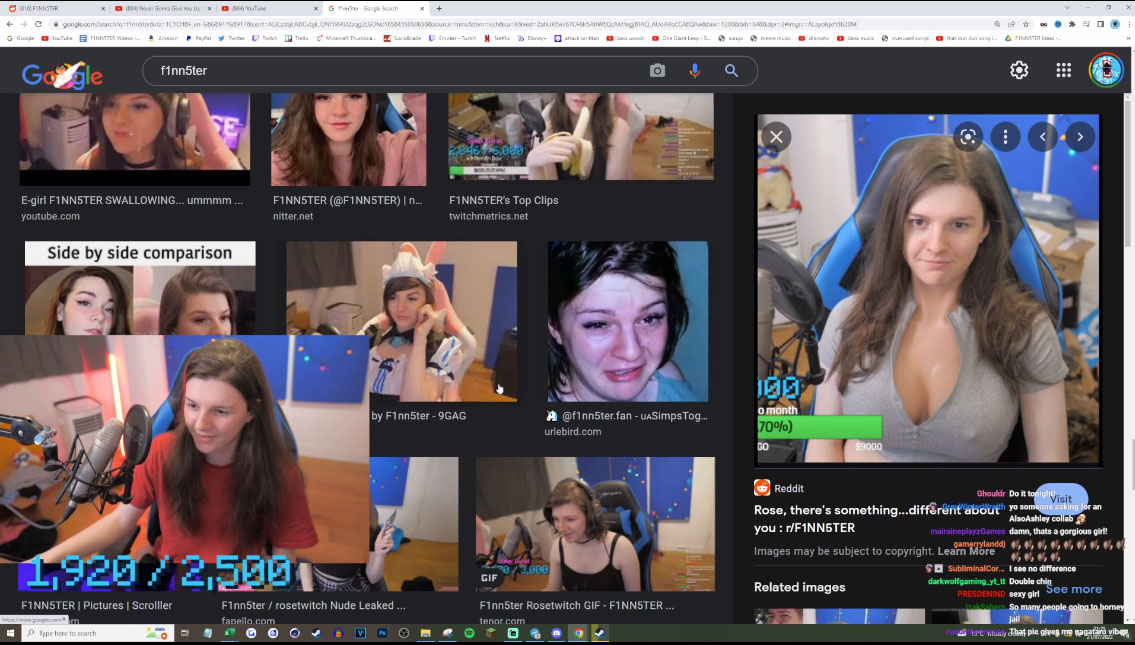Open Task View on the taskbar

(185, 633)
